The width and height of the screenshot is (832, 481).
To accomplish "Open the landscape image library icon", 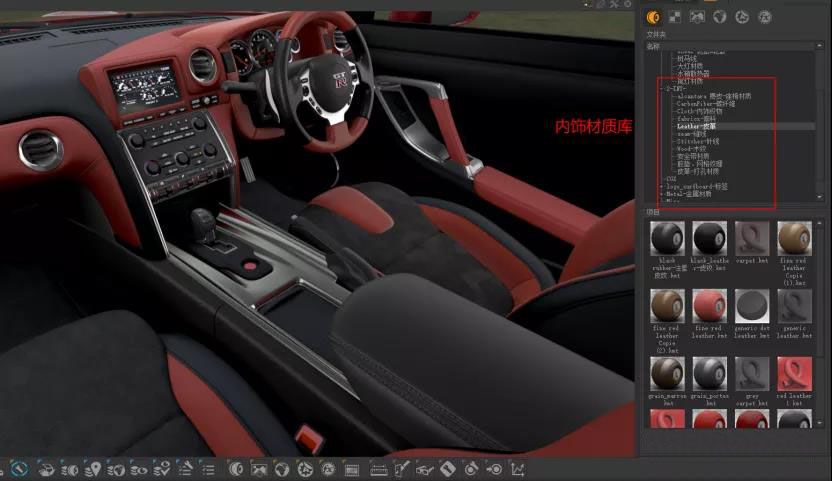I will point(697,16).
